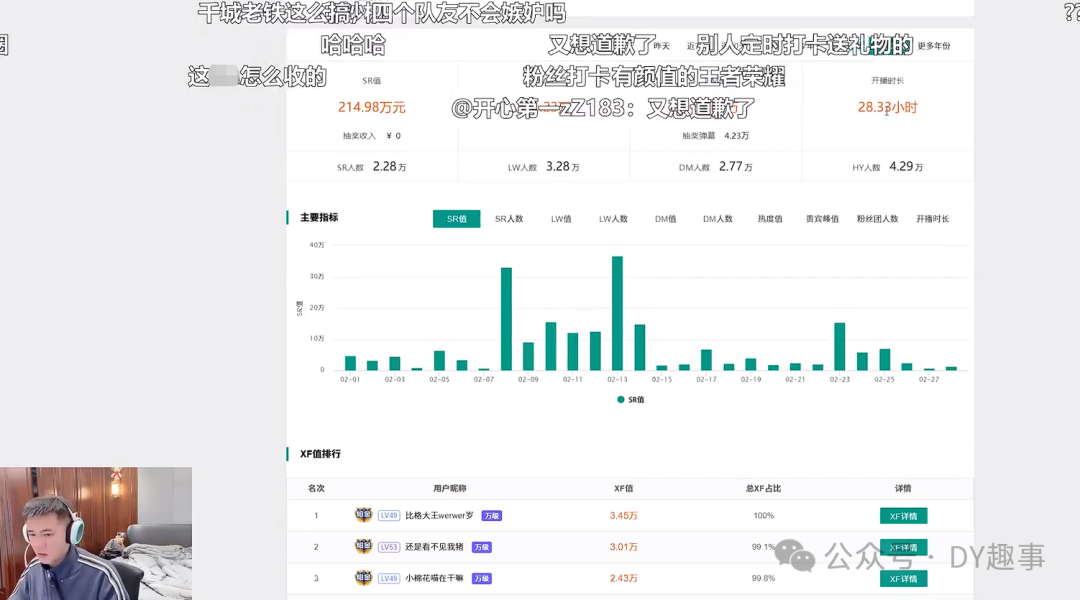Switch to the 粉丝团人数 tab

tap(878, 219)
